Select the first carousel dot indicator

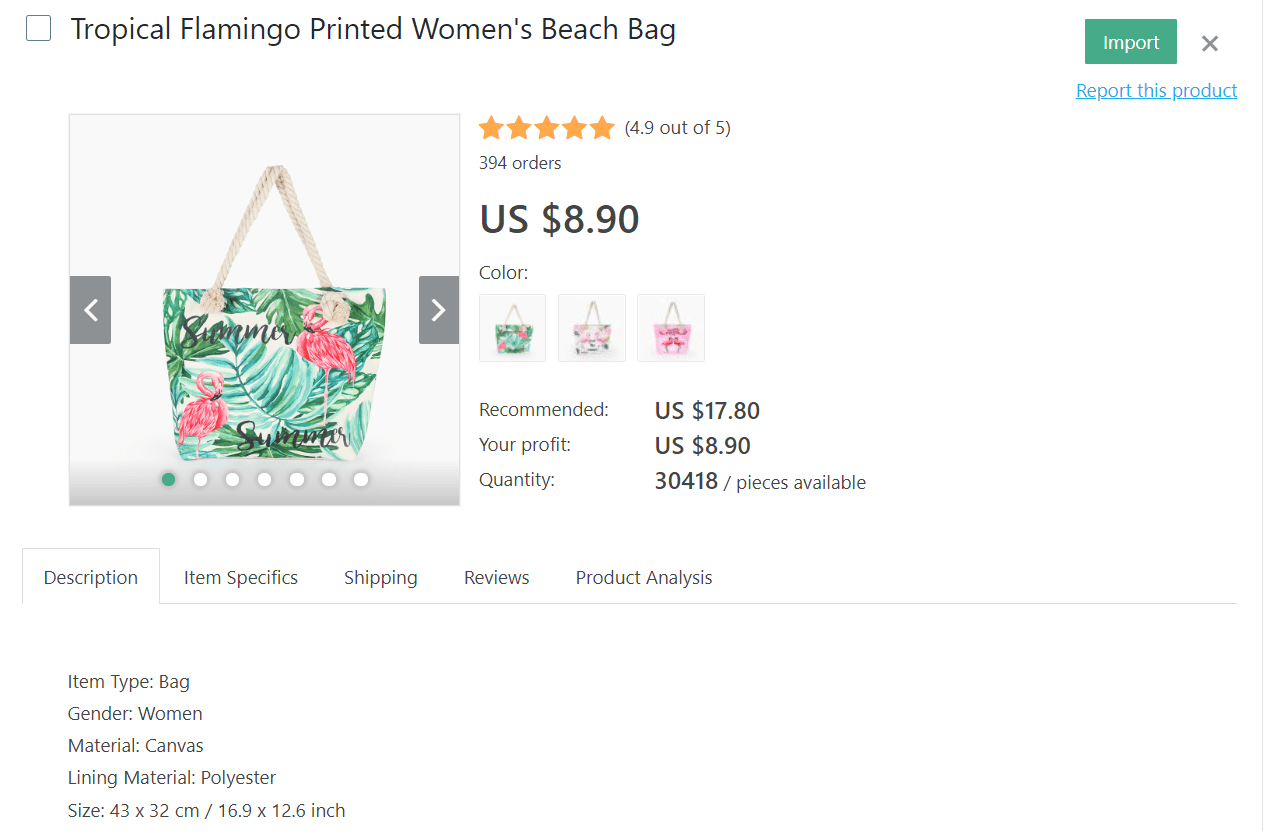coord(168,480)
